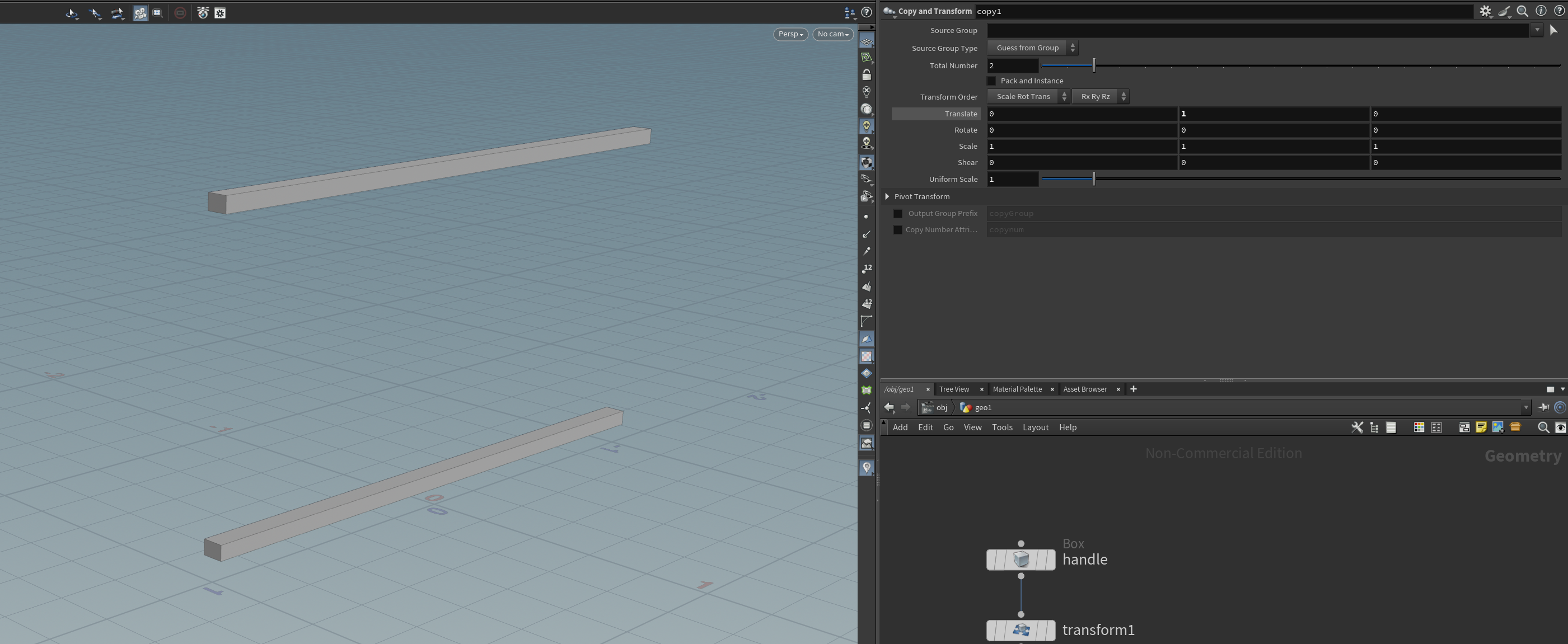
Task: Click the node info icon in parameter header
Action: (1541, 11)
